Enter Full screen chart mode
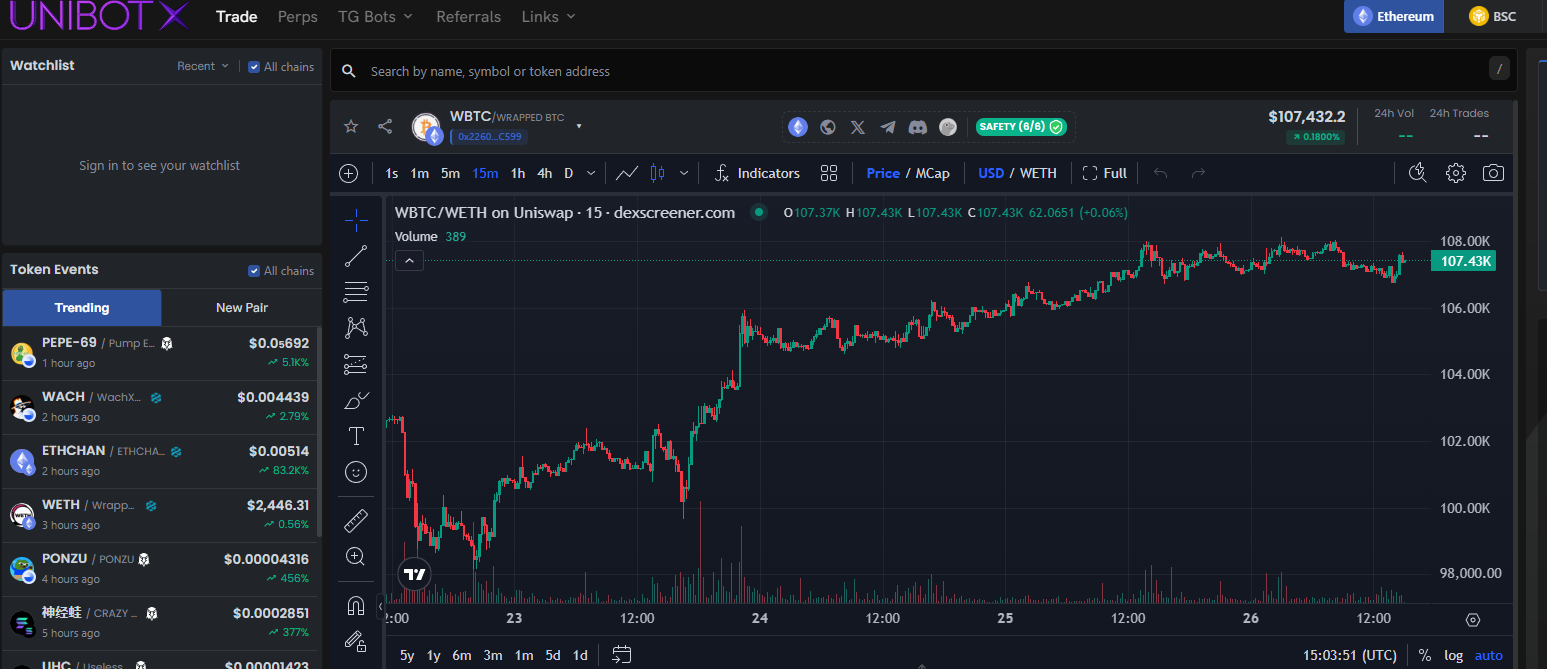Screen dimensions: 1547x669 coord(1104,173)
